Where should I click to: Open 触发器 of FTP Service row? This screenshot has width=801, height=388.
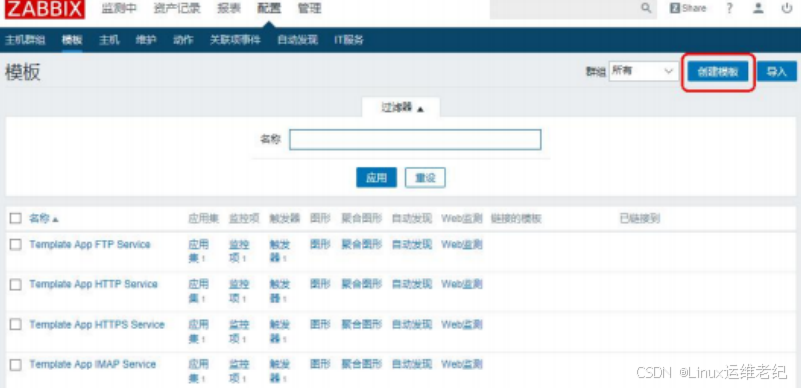tap(279, 251)
